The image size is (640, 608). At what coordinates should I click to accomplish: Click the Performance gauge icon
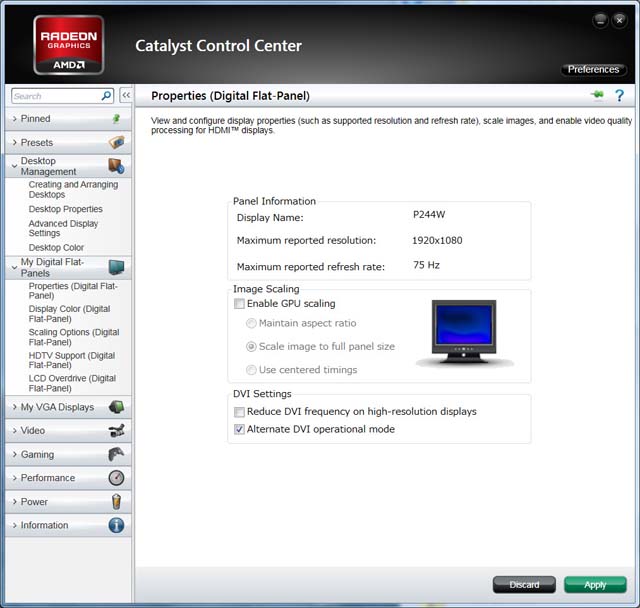click(x=116, y=477)
